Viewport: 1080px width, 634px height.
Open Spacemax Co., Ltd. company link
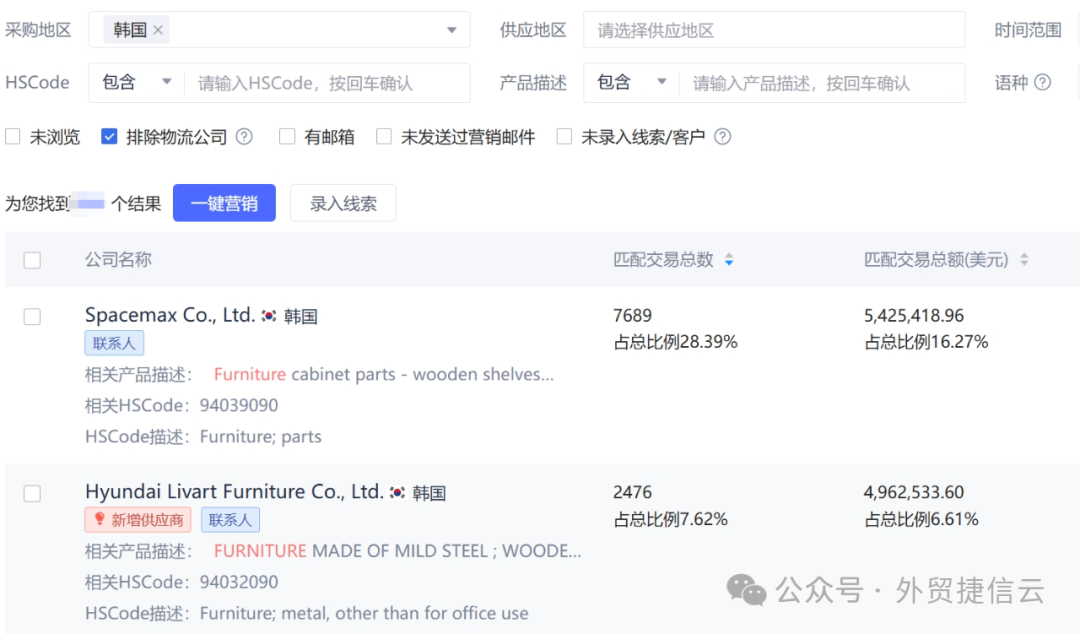click(170, 315)
